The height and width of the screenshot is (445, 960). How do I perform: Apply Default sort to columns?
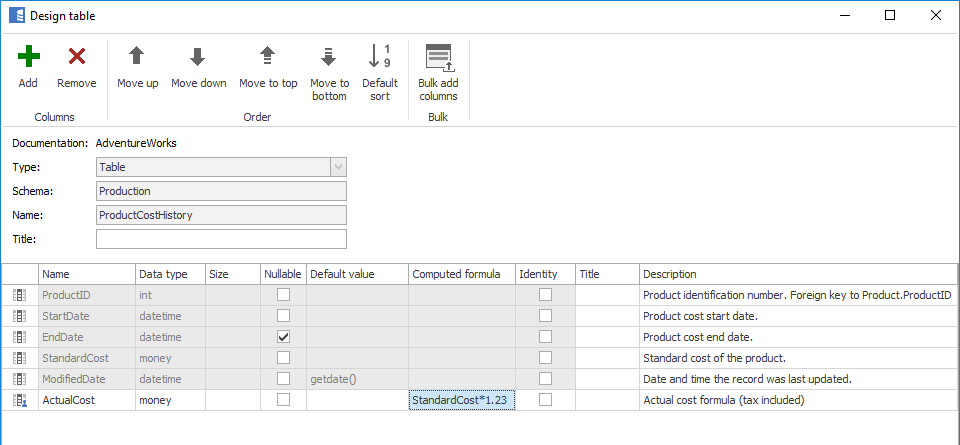tap(380, 58)
